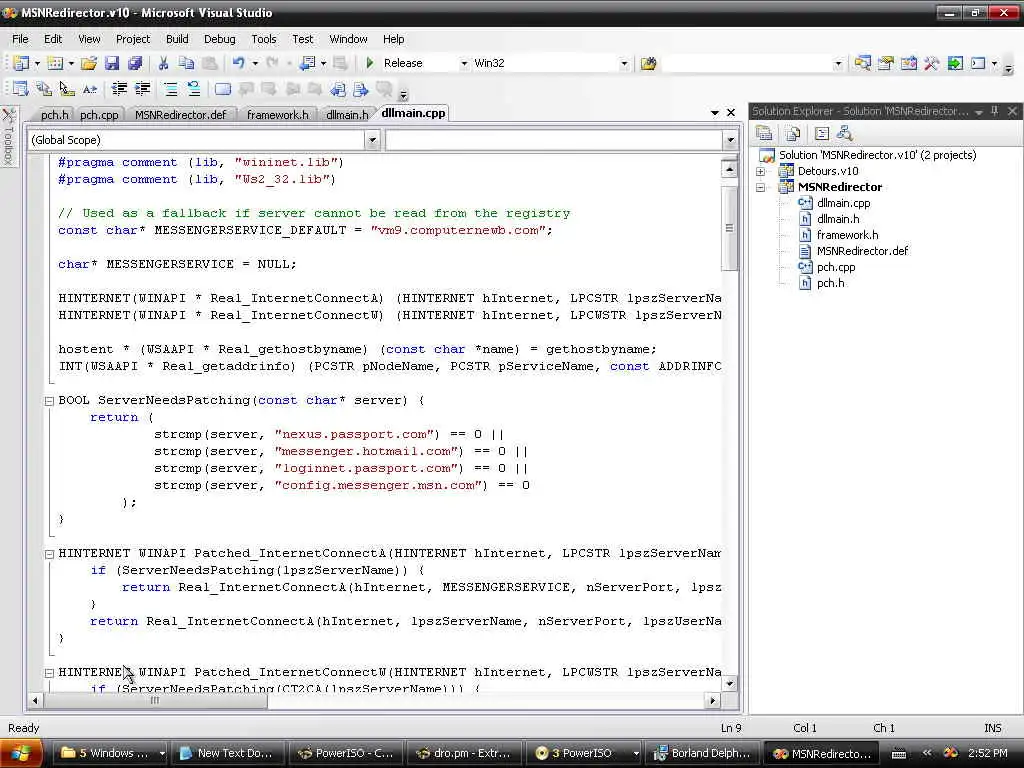The width and height of the screenshot is (1024, 768).
Task: Undo last action with the blue arrow icon
Action: click(x=238, y=63)
